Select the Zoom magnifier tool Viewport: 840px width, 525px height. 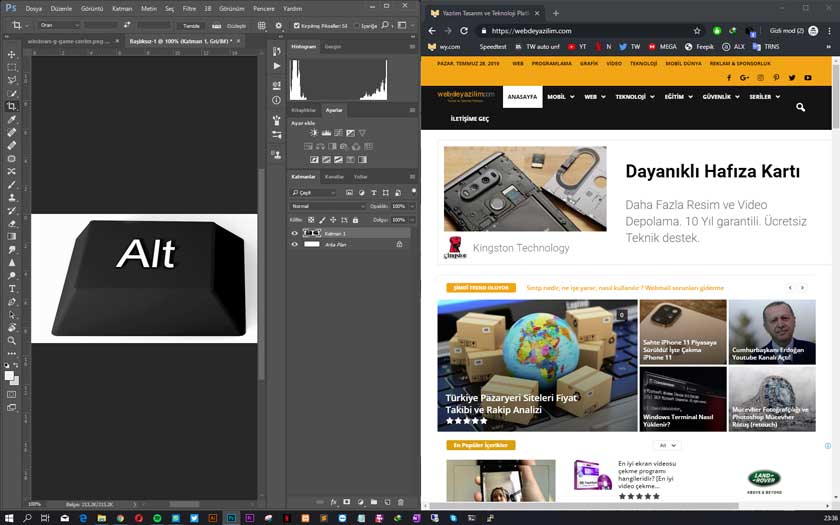click(11, 341)
